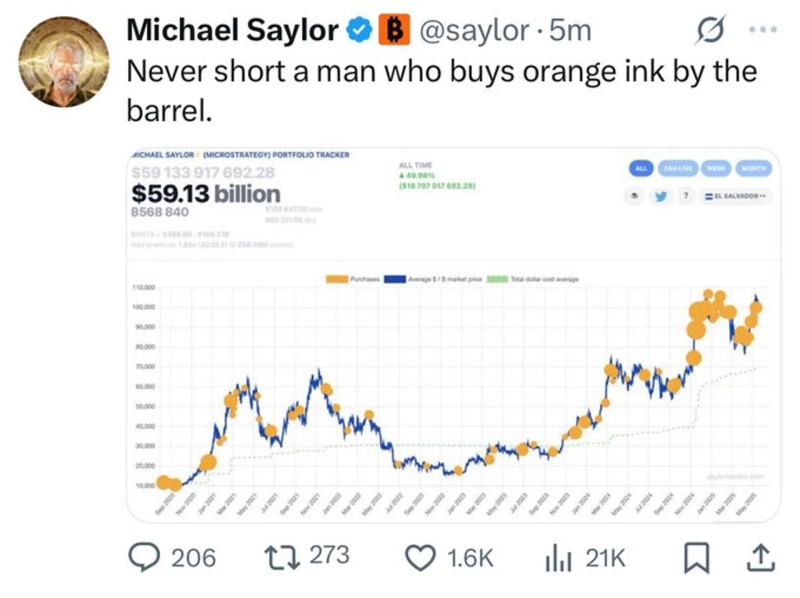Screen dimensions: 800x598
Task: Expand the El Salvador portfolio dropdown
Action: [x=737, y=196]
